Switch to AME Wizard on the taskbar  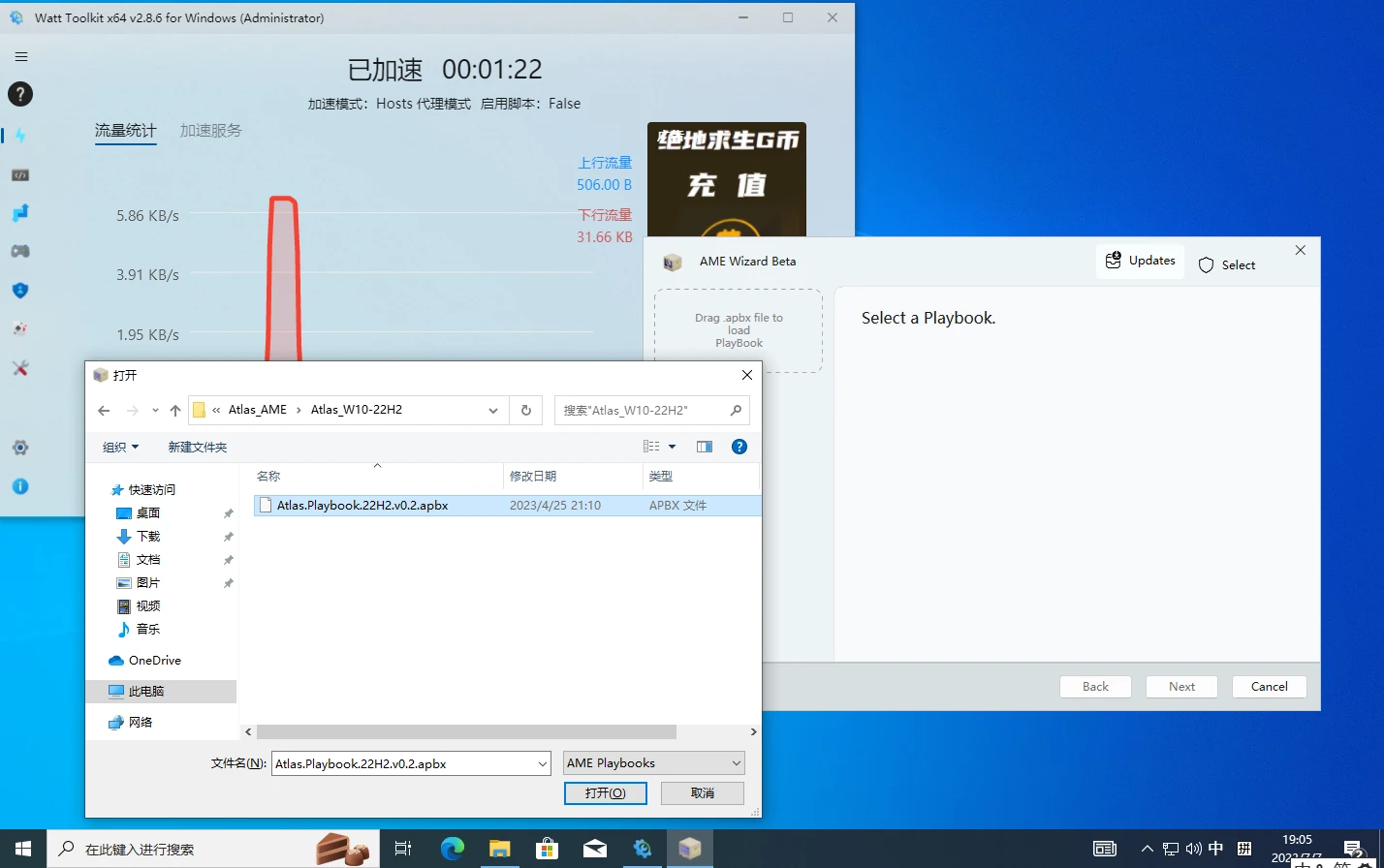(689, 849)
